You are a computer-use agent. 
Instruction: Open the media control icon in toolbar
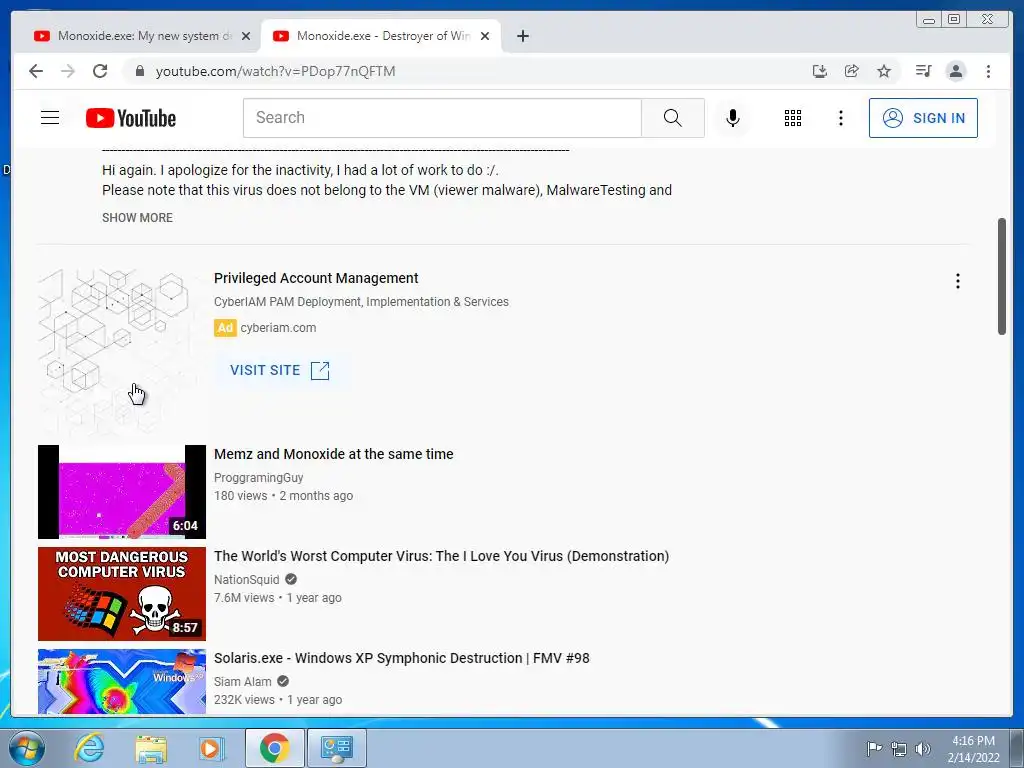pos(923,71)
